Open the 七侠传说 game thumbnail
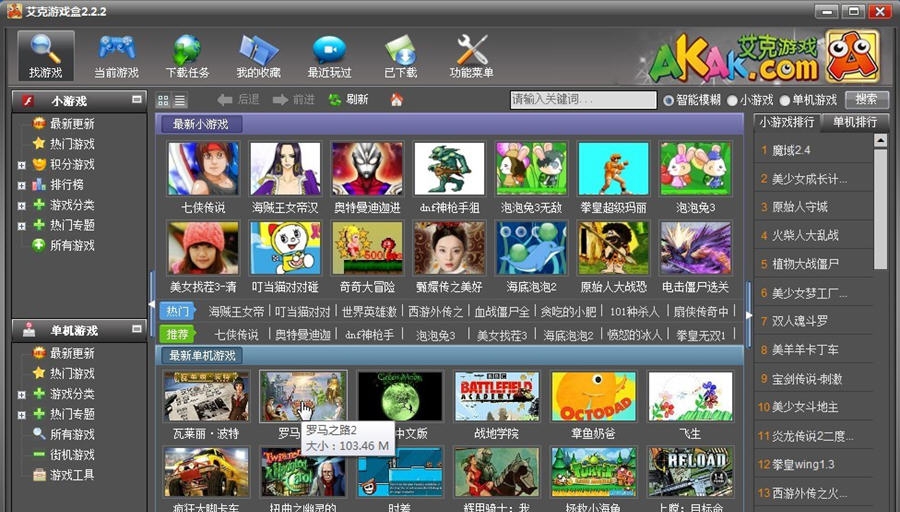This screenshot has width=900, height=512. click(x=203, y=169)
